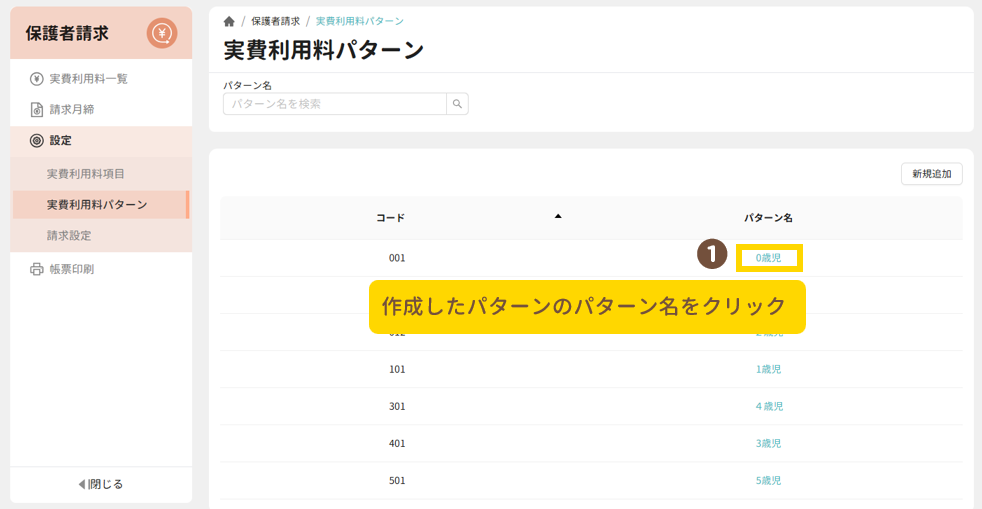This screenshot has width=982, height=509.
Task: Open the 5歳児 pattern link
Action: pos(768,480)
